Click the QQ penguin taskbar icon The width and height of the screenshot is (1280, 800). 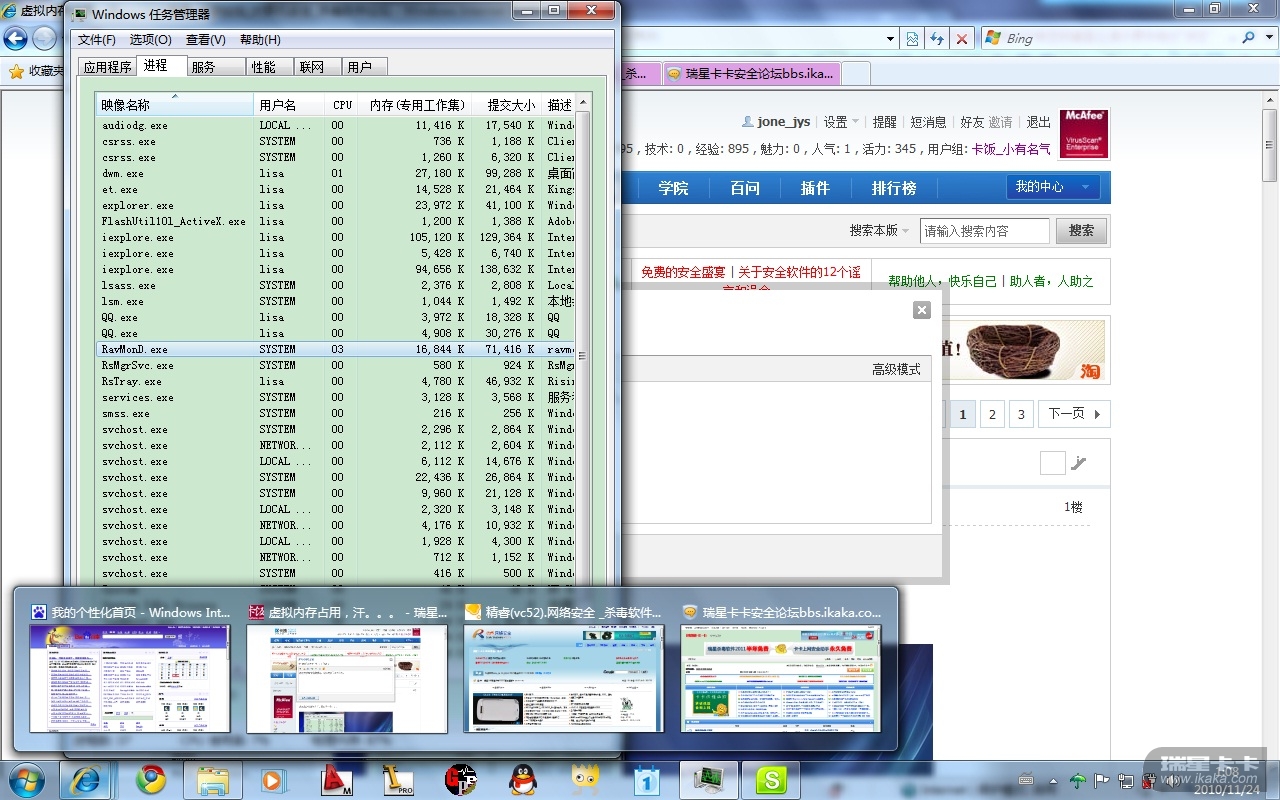[523, 779]
